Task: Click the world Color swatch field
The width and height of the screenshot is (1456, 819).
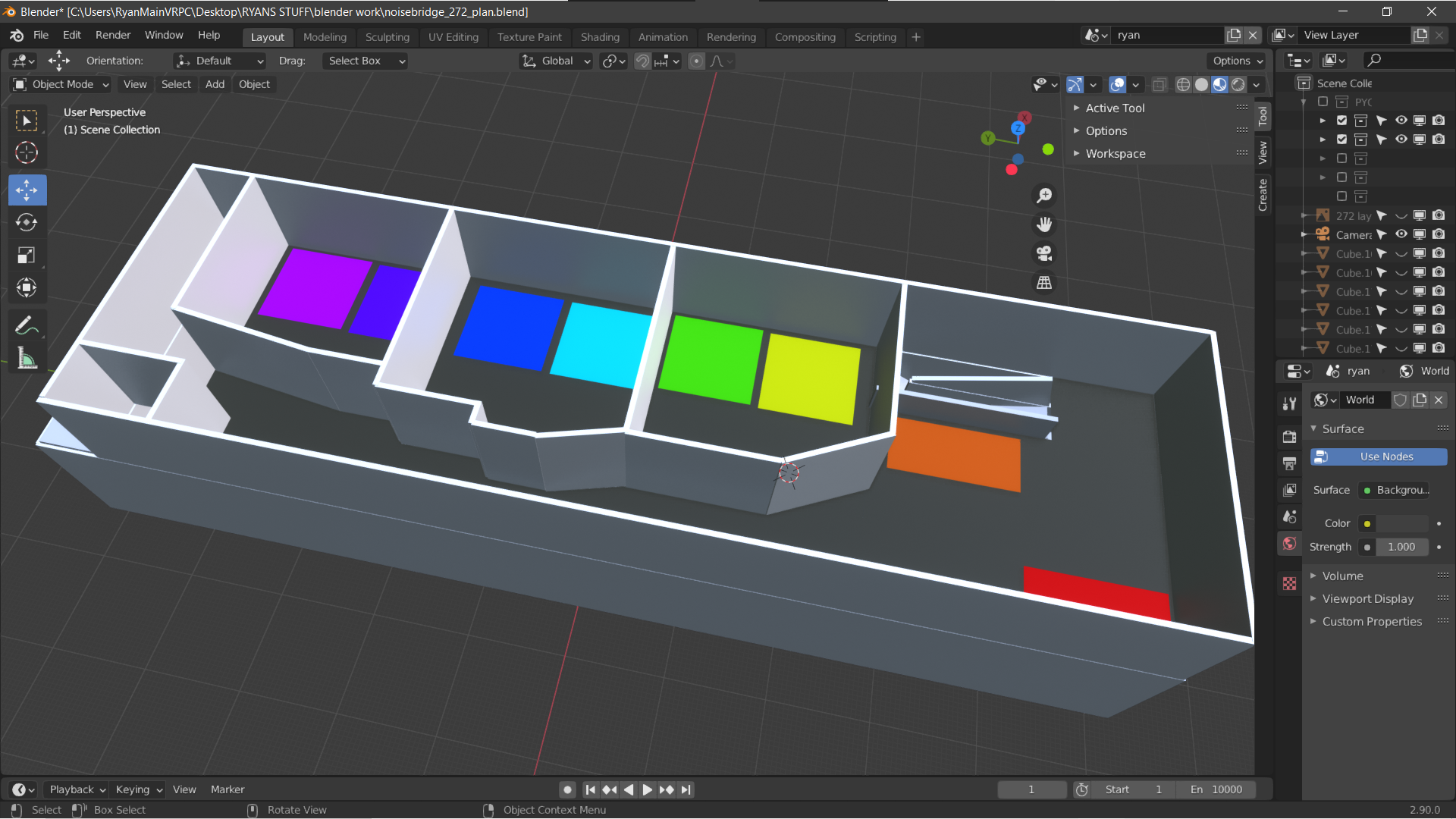Action: point(1401,523)
